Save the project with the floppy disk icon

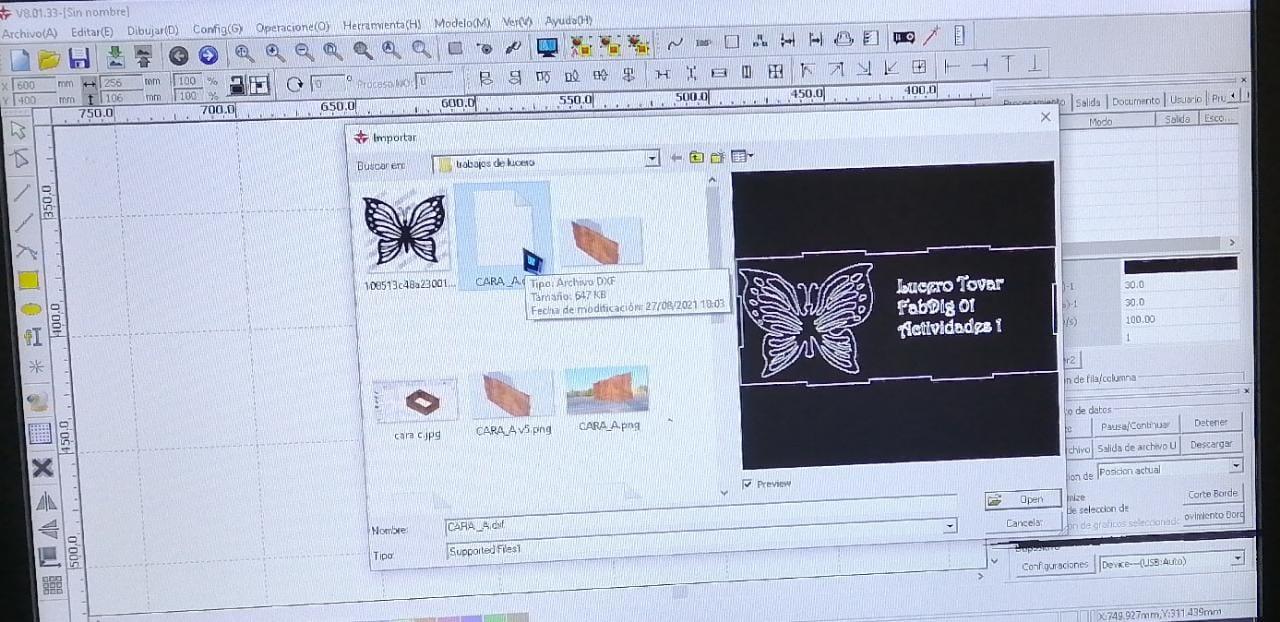[x=79, y=58]
